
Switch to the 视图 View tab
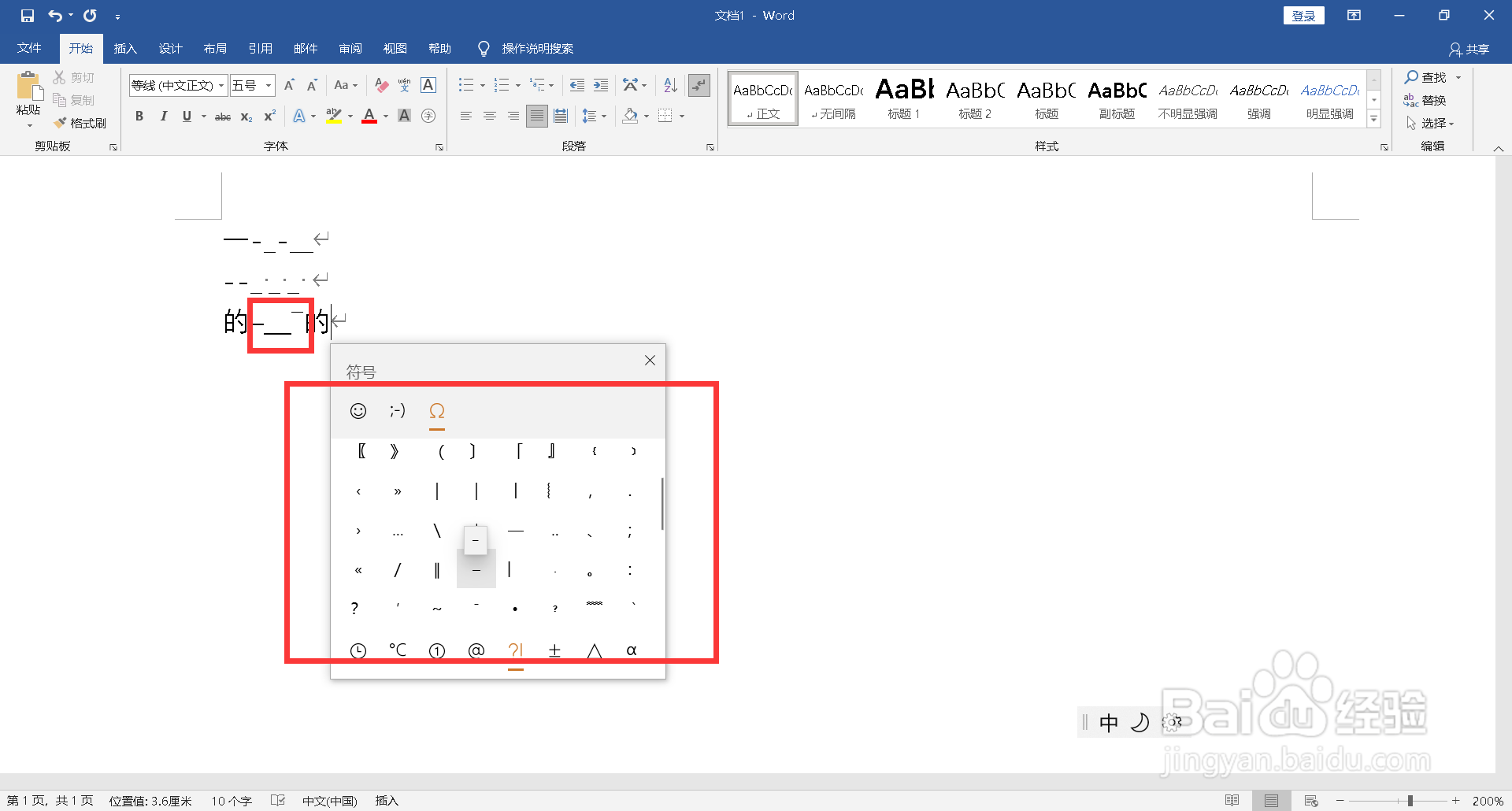click(395, 49)
